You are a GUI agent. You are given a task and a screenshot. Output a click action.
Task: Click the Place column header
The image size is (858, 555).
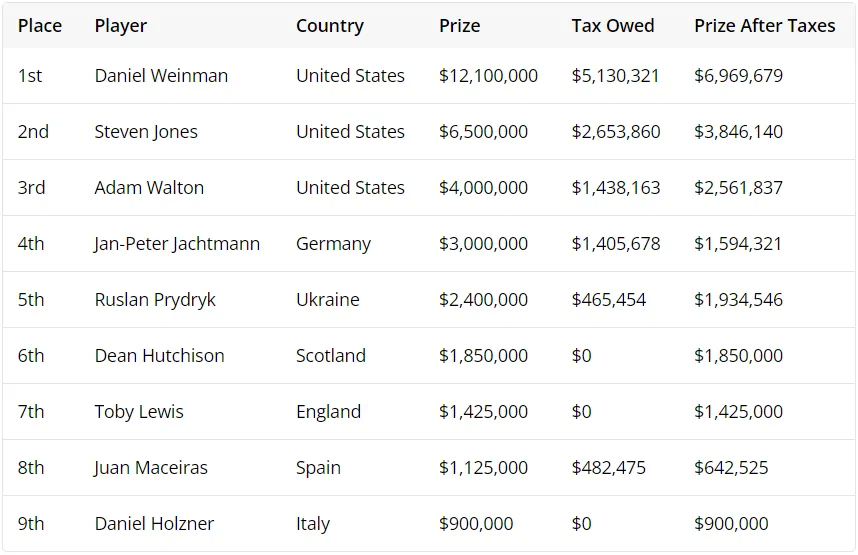40,26
